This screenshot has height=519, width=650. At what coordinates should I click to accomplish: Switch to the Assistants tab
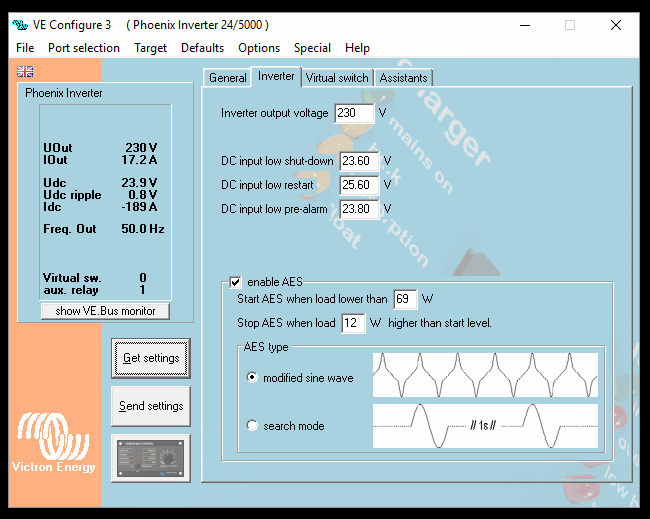(403, 77)
